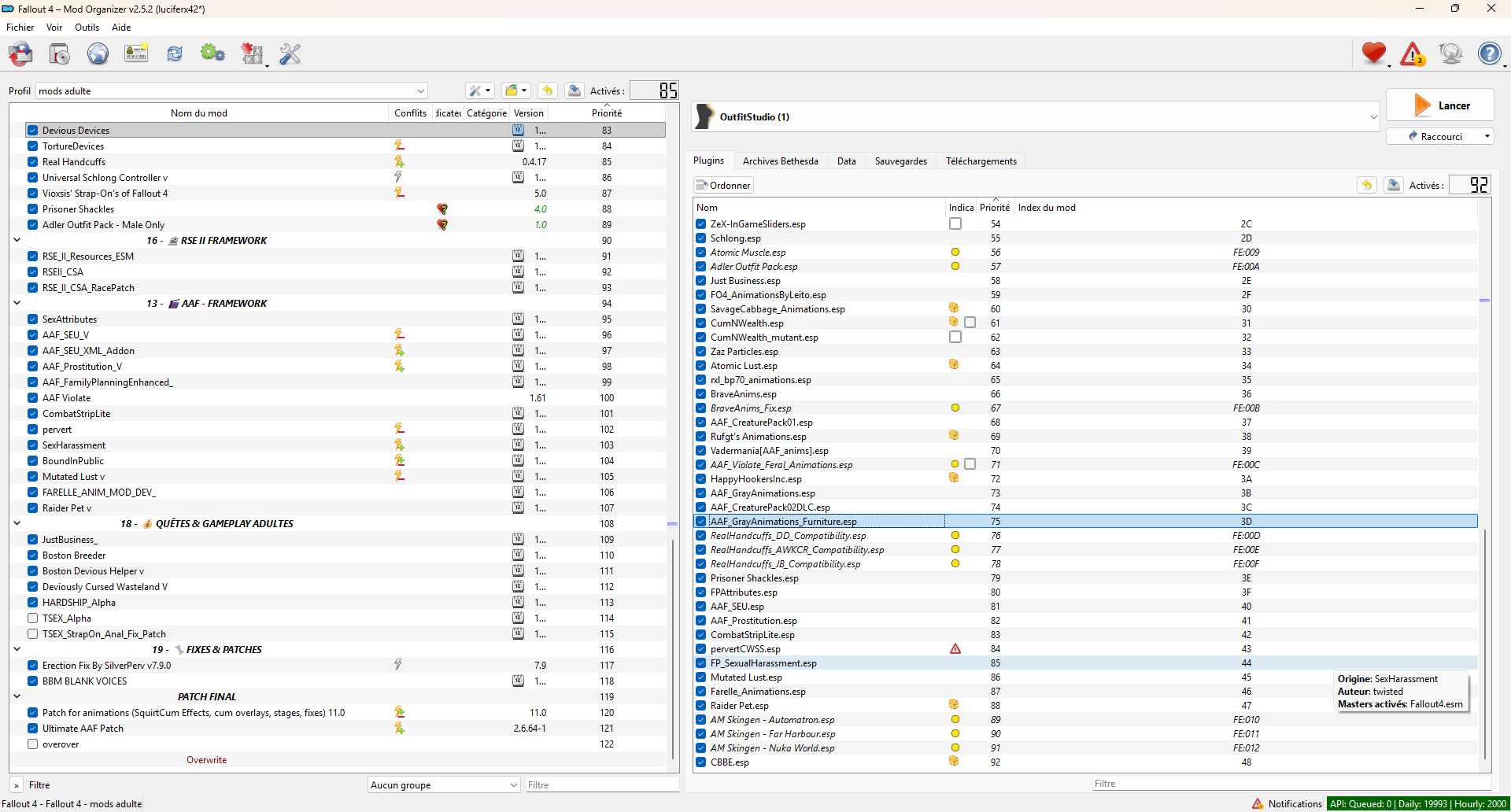Open the Fichier menu
1511x812 pixels.
(x=20, y=28)
